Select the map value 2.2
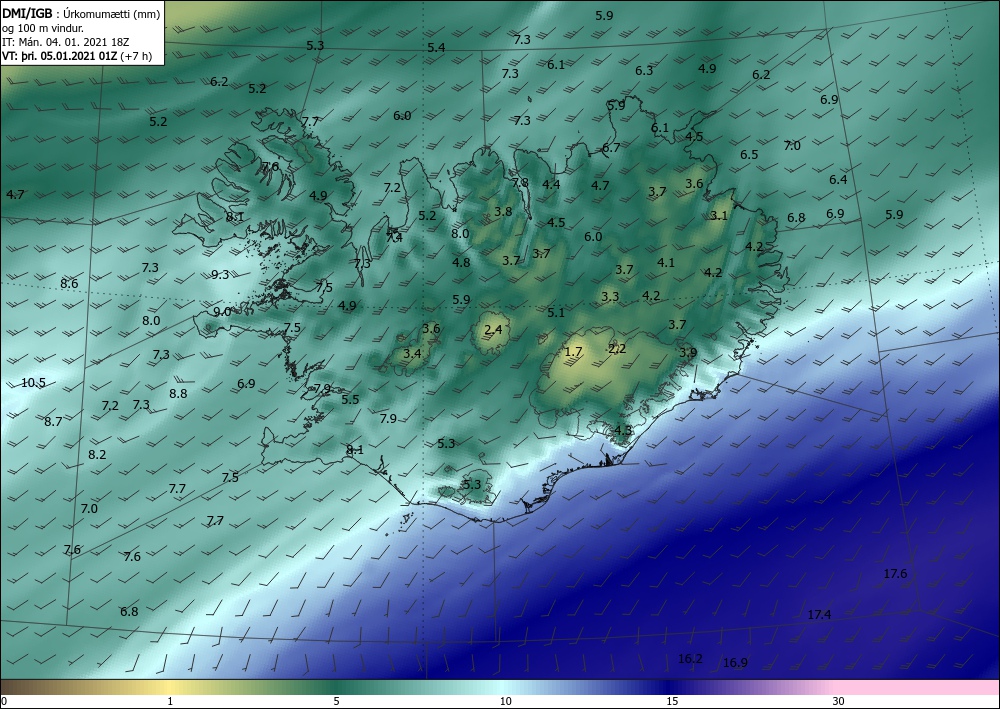This screenshot has width=1000, height=709. tap(617, 349)
